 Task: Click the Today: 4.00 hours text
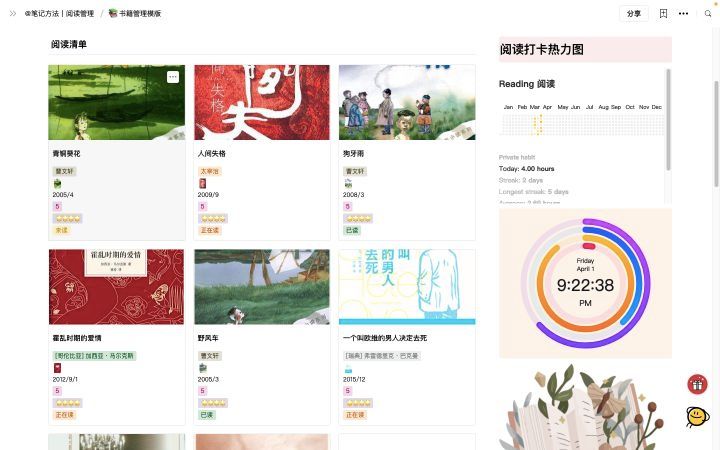pos(527,169)
